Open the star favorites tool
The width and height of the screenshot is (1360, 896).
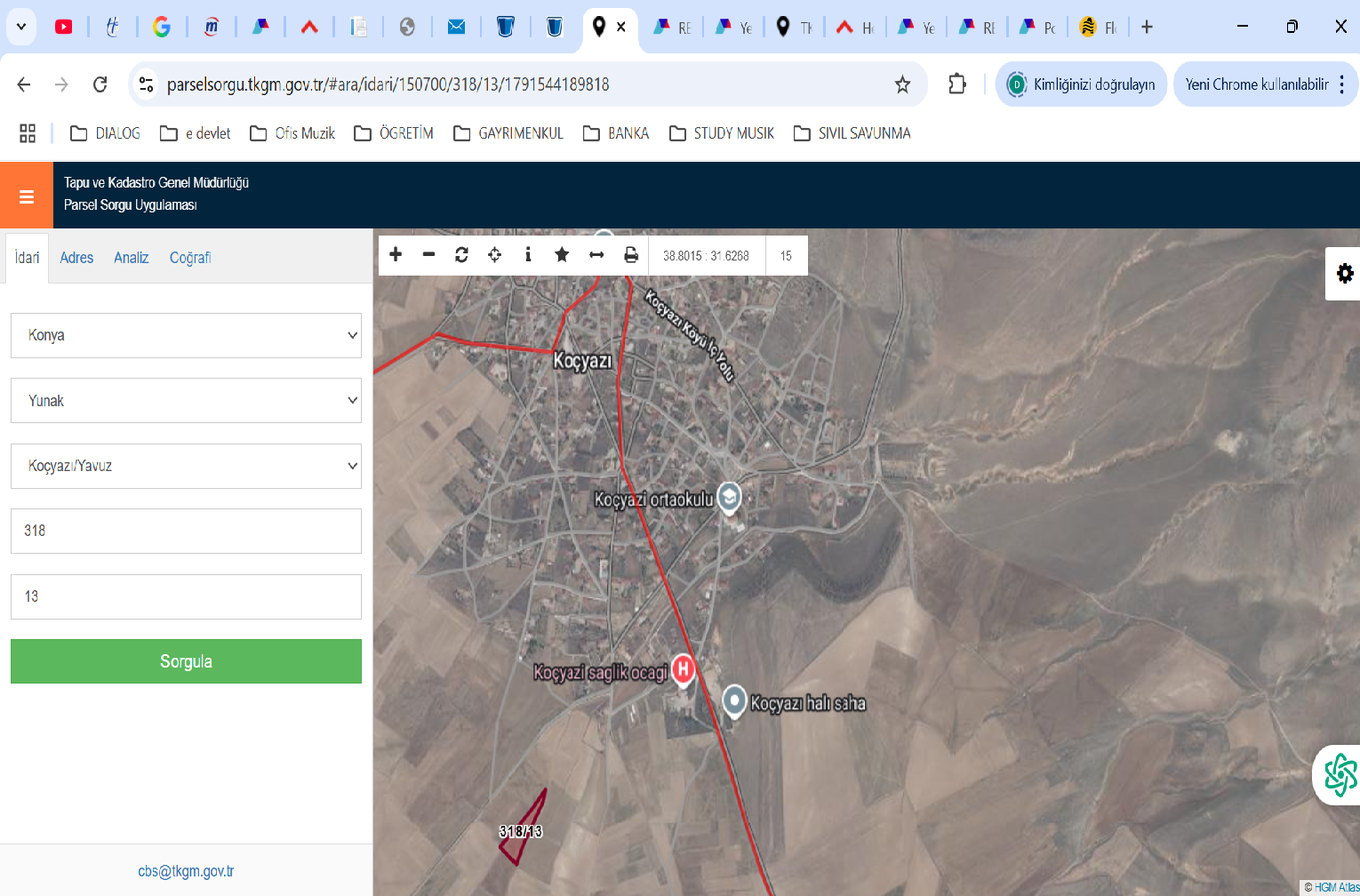pyautogui.click(x=562, y=255)
